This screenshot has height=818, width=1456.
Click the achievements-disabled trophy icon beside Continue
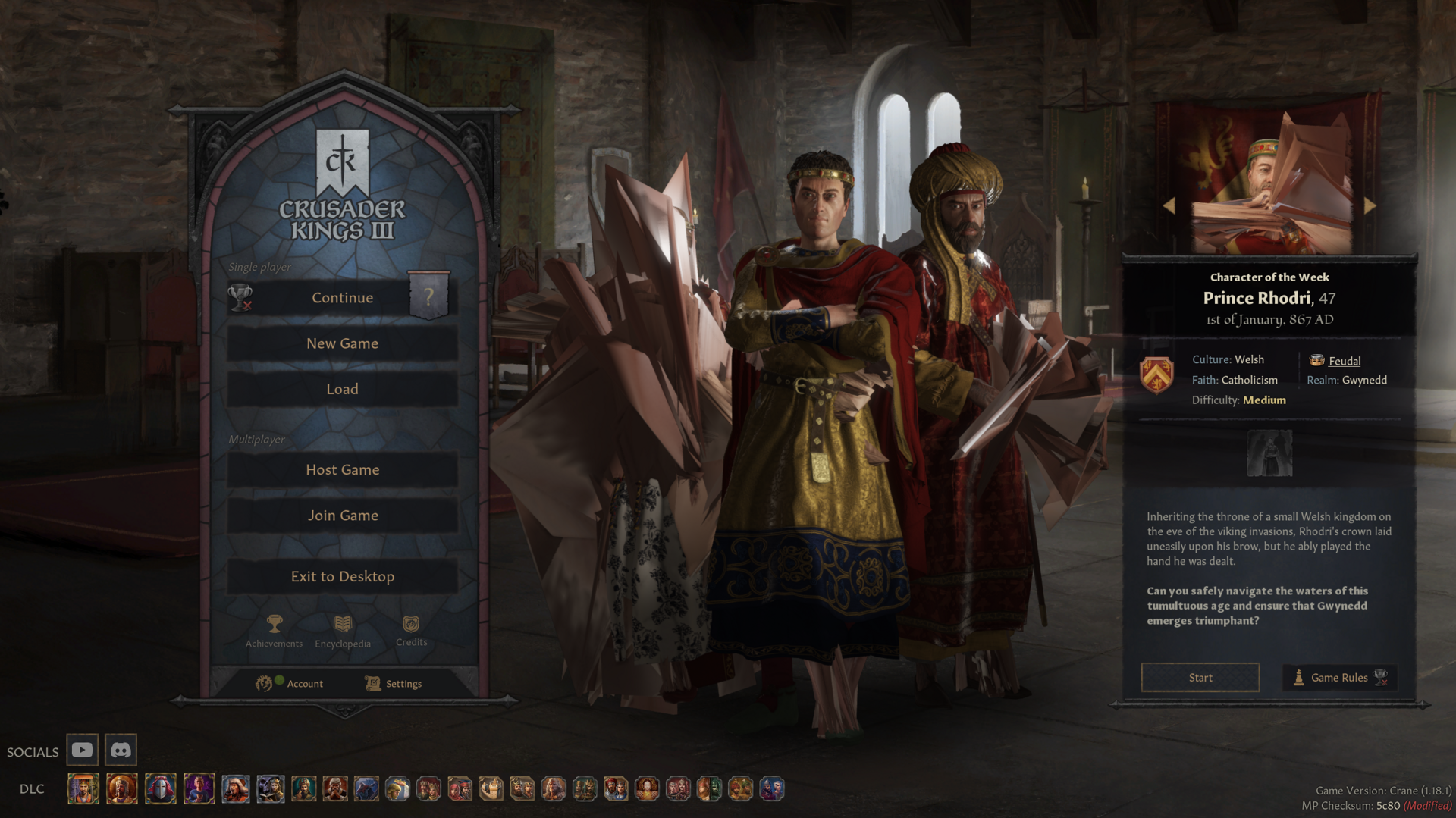[241, 297]
